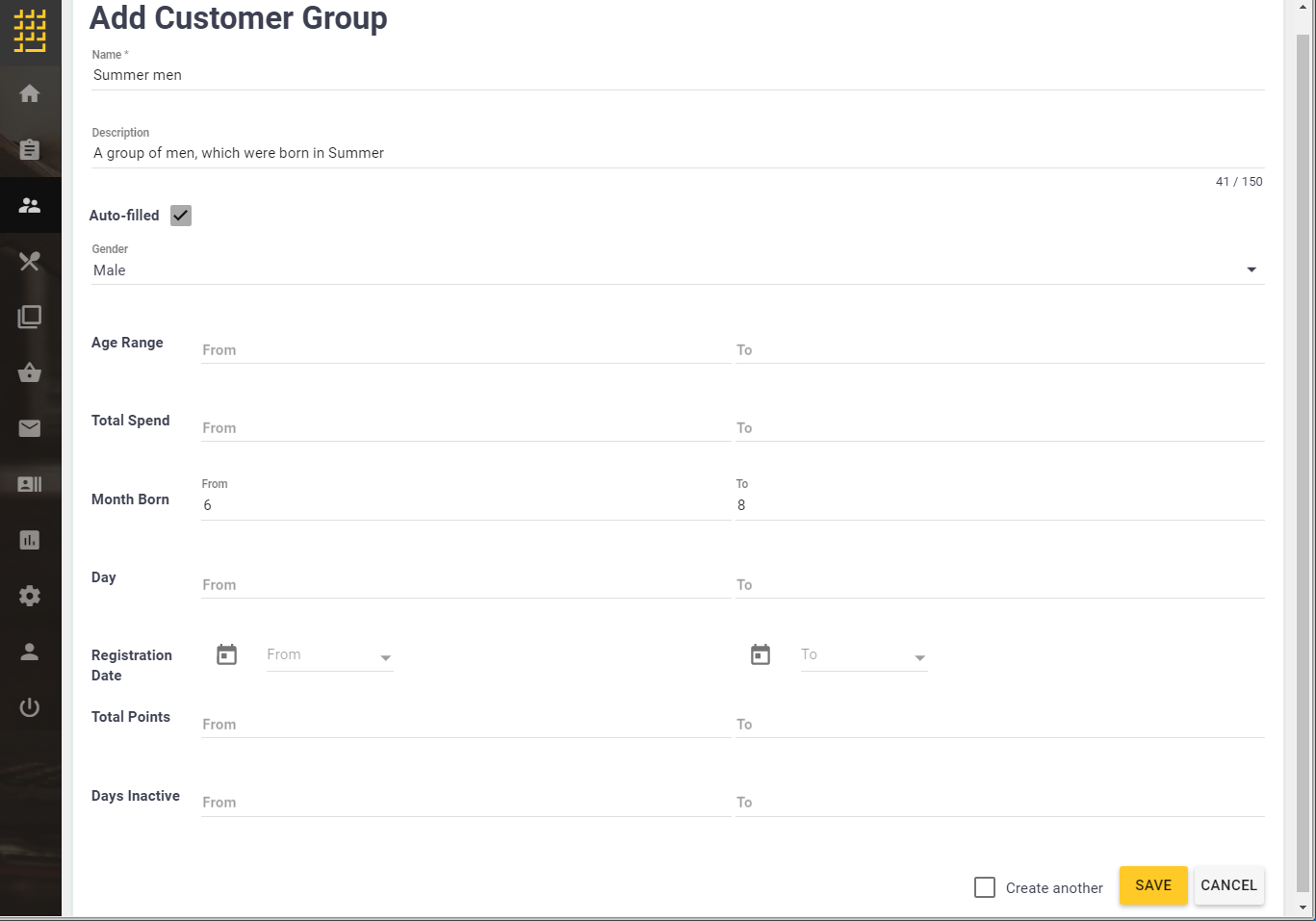The height and width of the screenshot is (921, 1316).
Task: Uncheck the Auto-filled checkbox
Action: [180, 216]
